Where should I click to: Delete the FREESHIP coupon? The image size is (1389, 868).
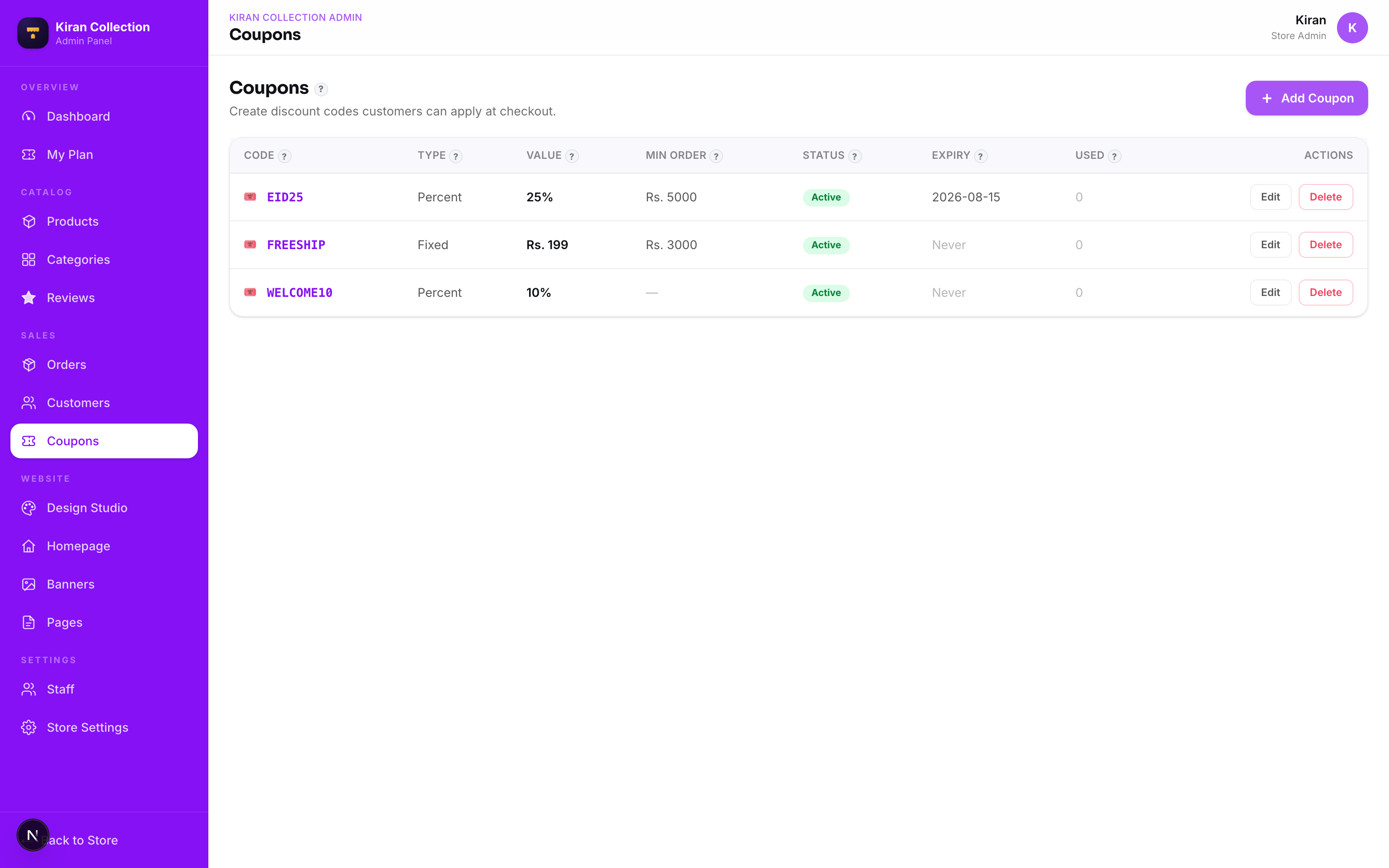(1325, 244)
